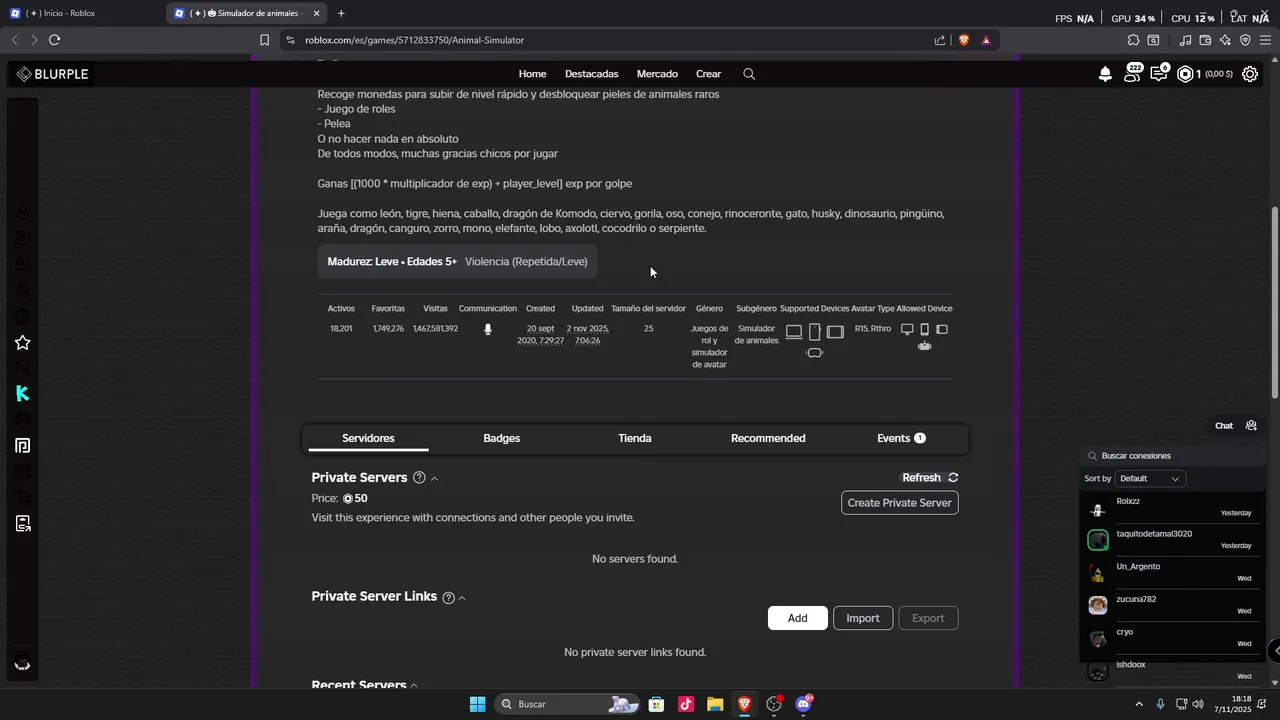1280x720 pixels.
Task: Click the Export button
Action: click(928, 618)
